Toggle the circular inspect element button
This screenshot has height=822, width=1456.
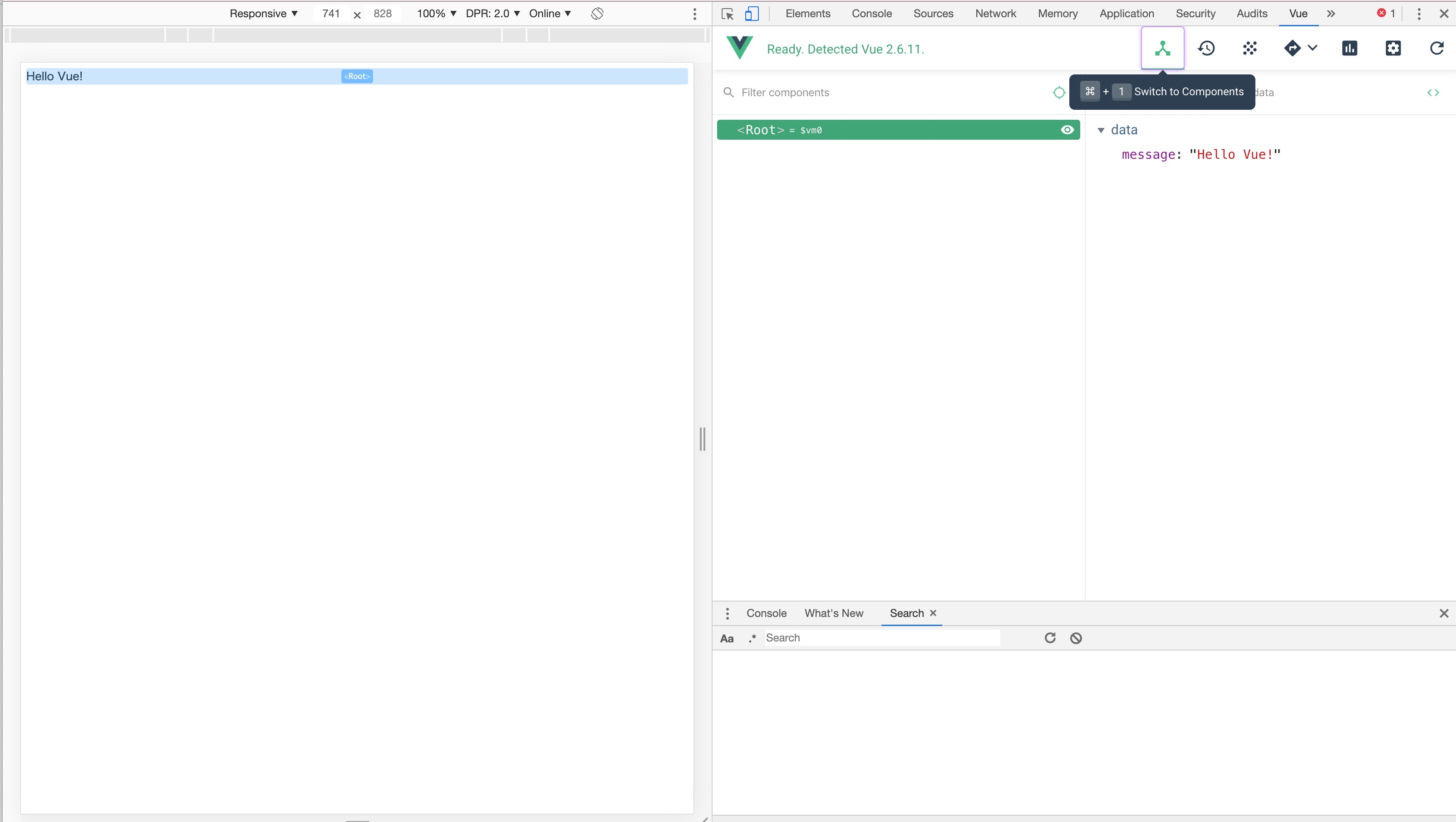coord(1059,92)
